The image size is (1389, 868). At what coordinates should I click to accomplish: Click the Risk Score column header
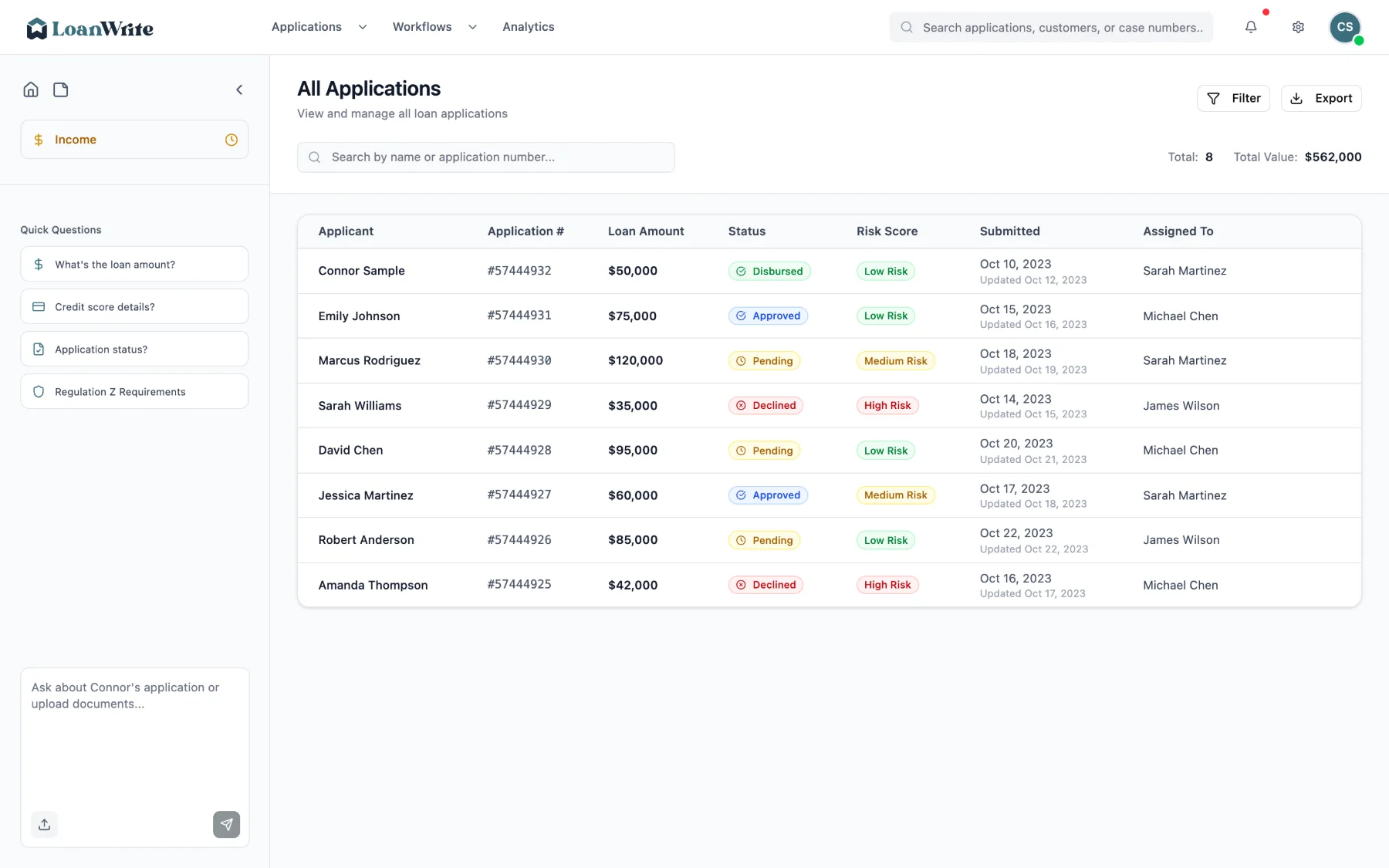tap(887, 231)
